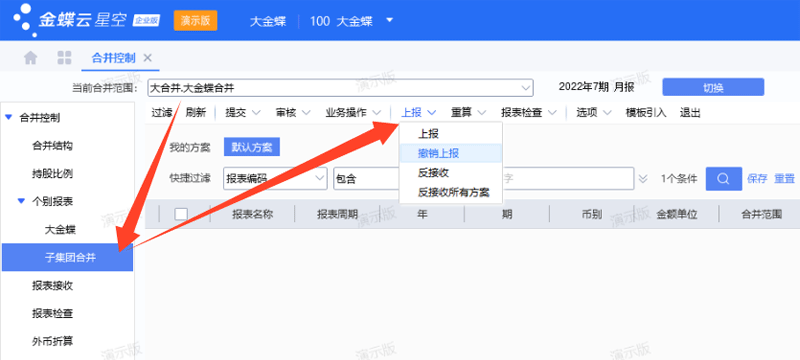This screenshot has height=360, width=800.
Task: Click the 过滤 toolbar item
Action: pos(161,113)
